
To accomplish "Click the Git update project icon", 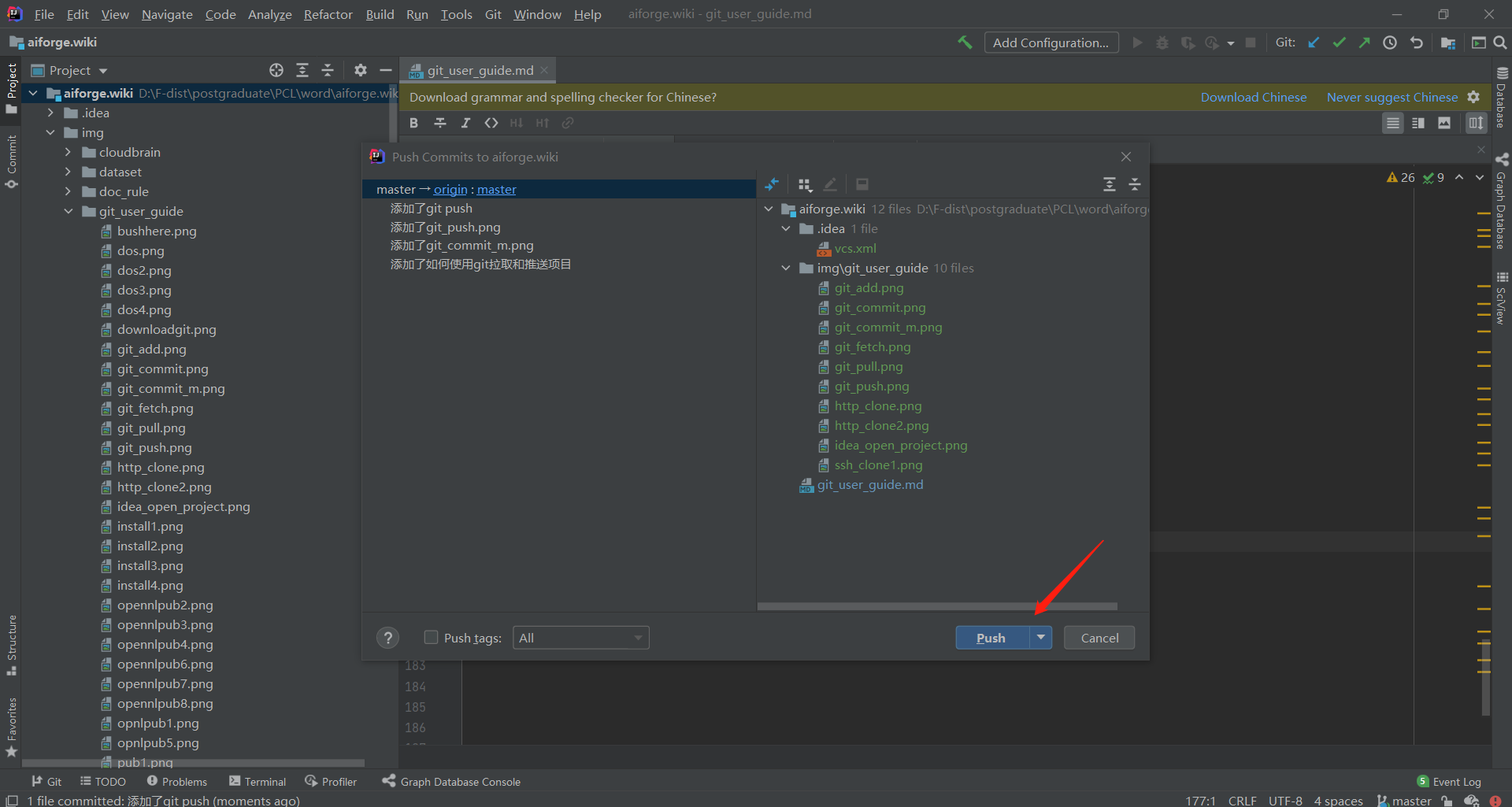I will point(1314,43).
